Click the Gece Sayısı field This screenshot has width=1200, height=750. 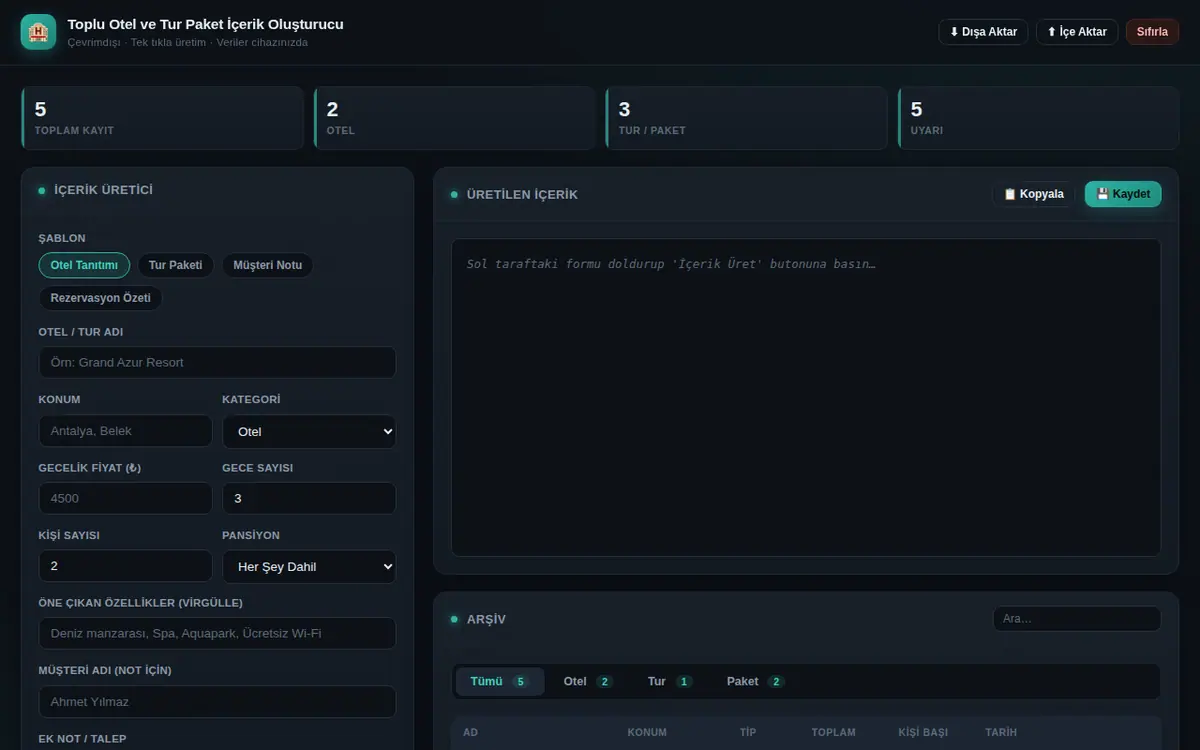[x=309, y=498]
